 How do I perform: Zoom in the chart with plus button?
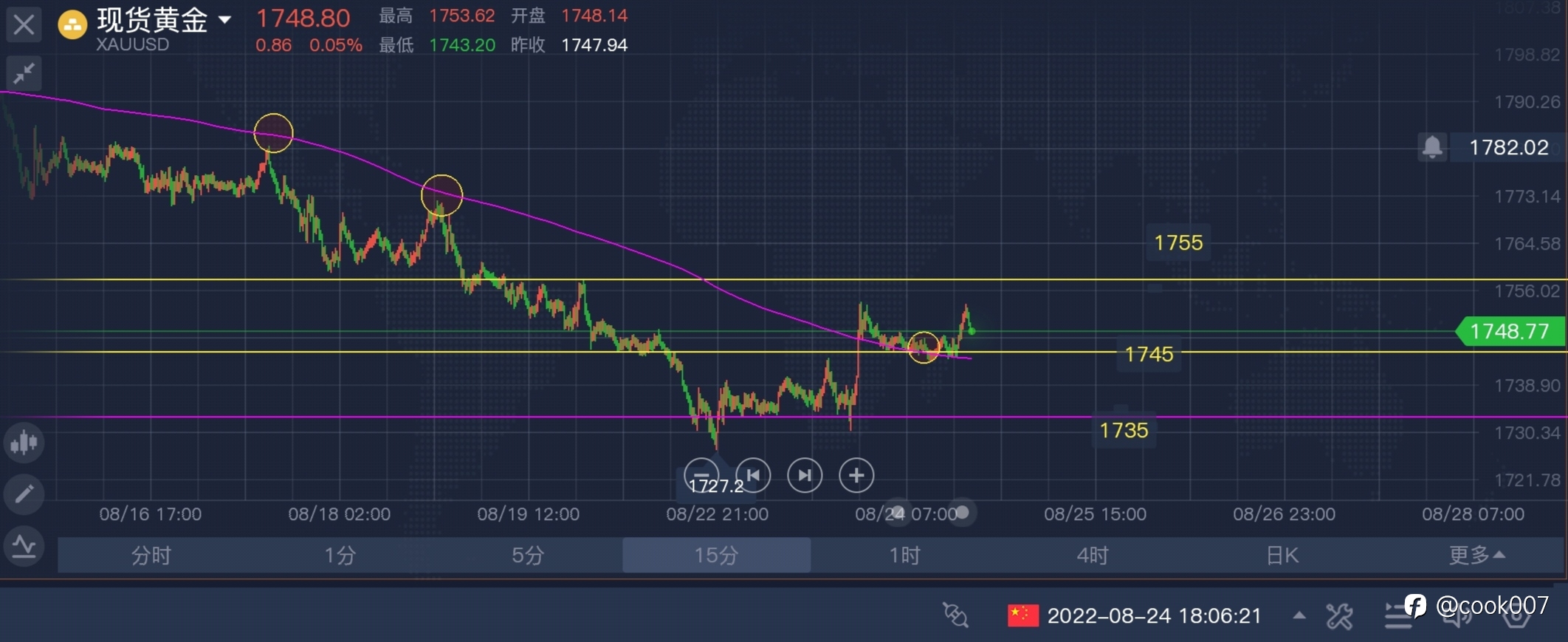point(856,475)
